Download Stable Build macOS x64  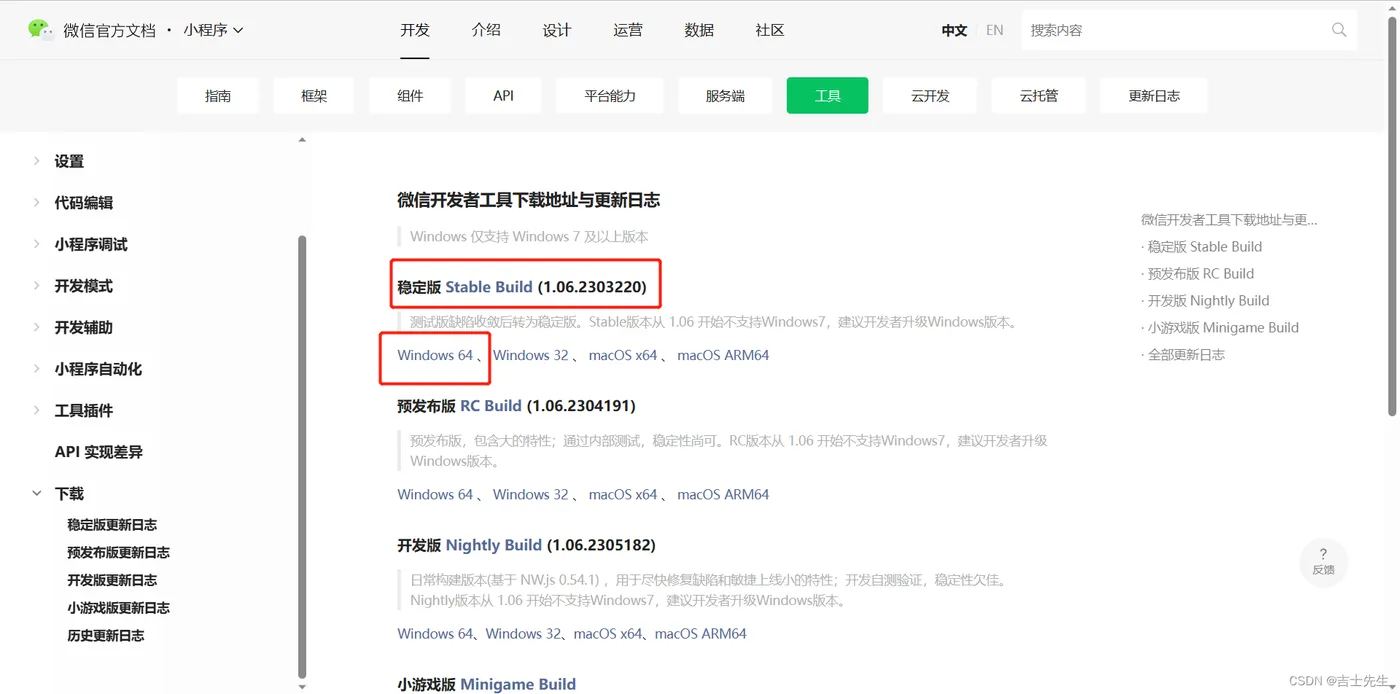coord(623,355)
